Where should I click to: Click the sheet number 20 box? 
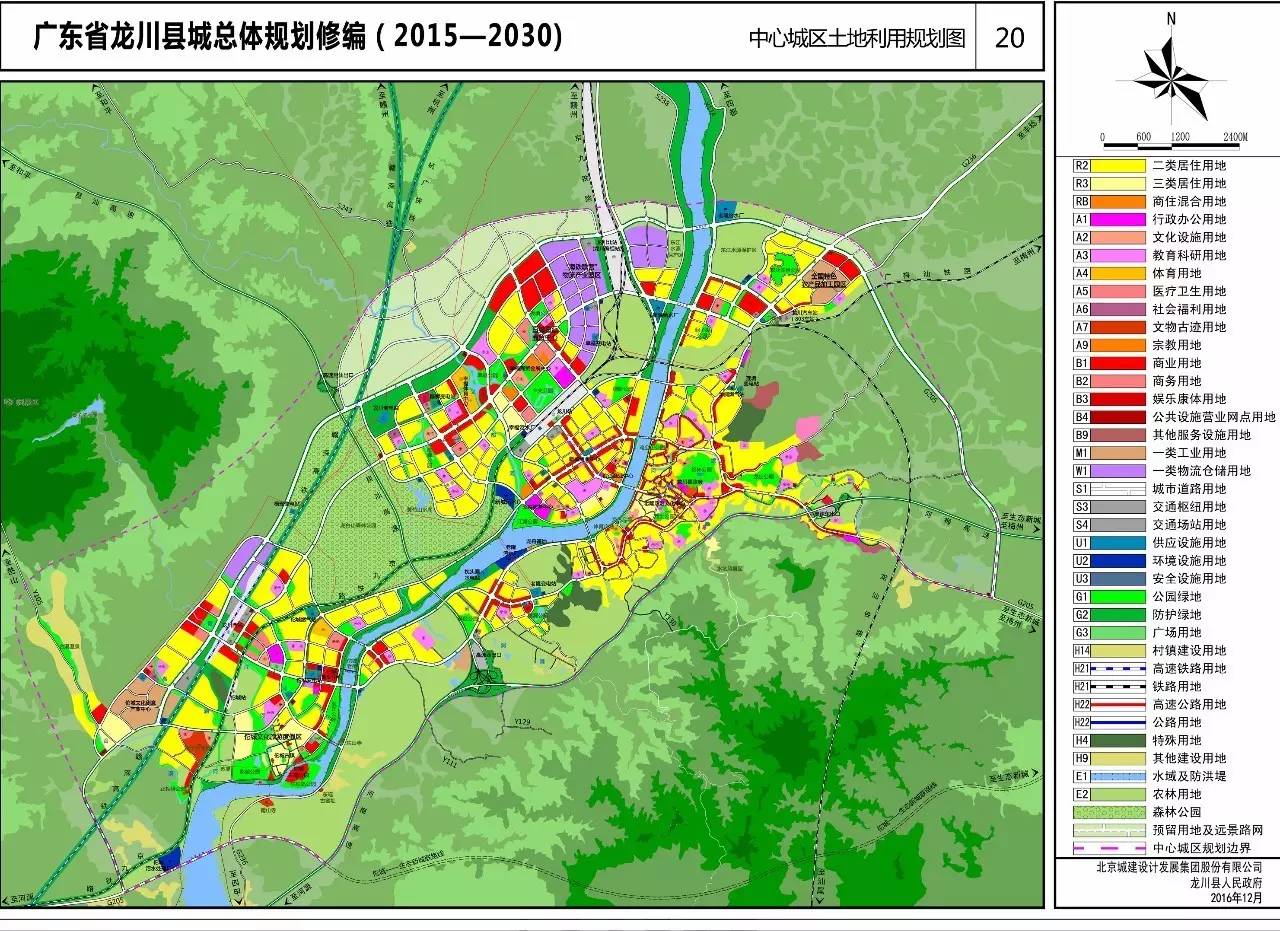coord(1009,37)
